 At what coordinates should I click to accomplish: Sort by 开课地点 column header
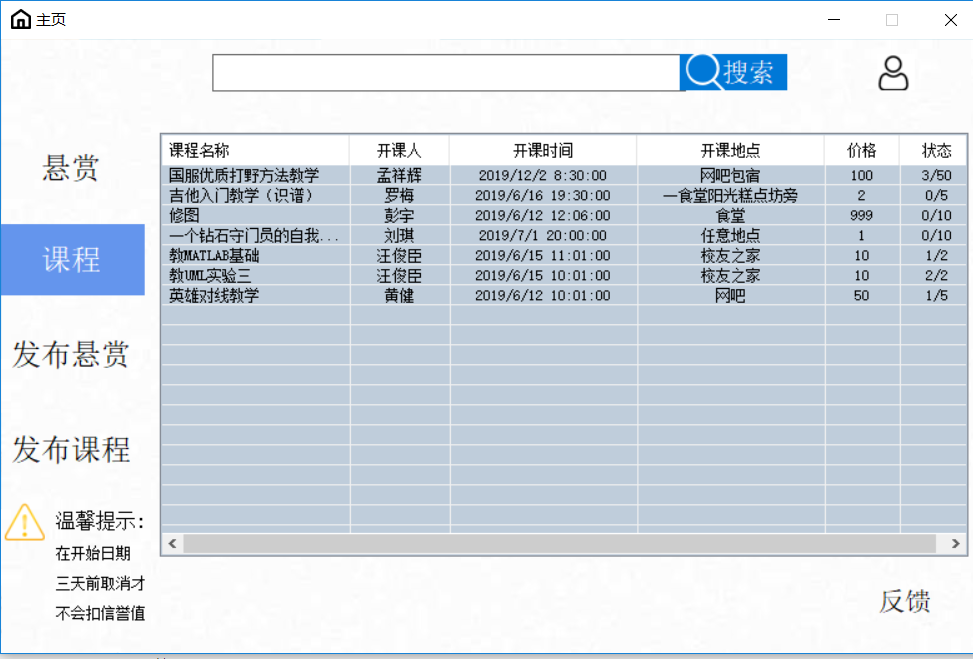tap(730, 150)
